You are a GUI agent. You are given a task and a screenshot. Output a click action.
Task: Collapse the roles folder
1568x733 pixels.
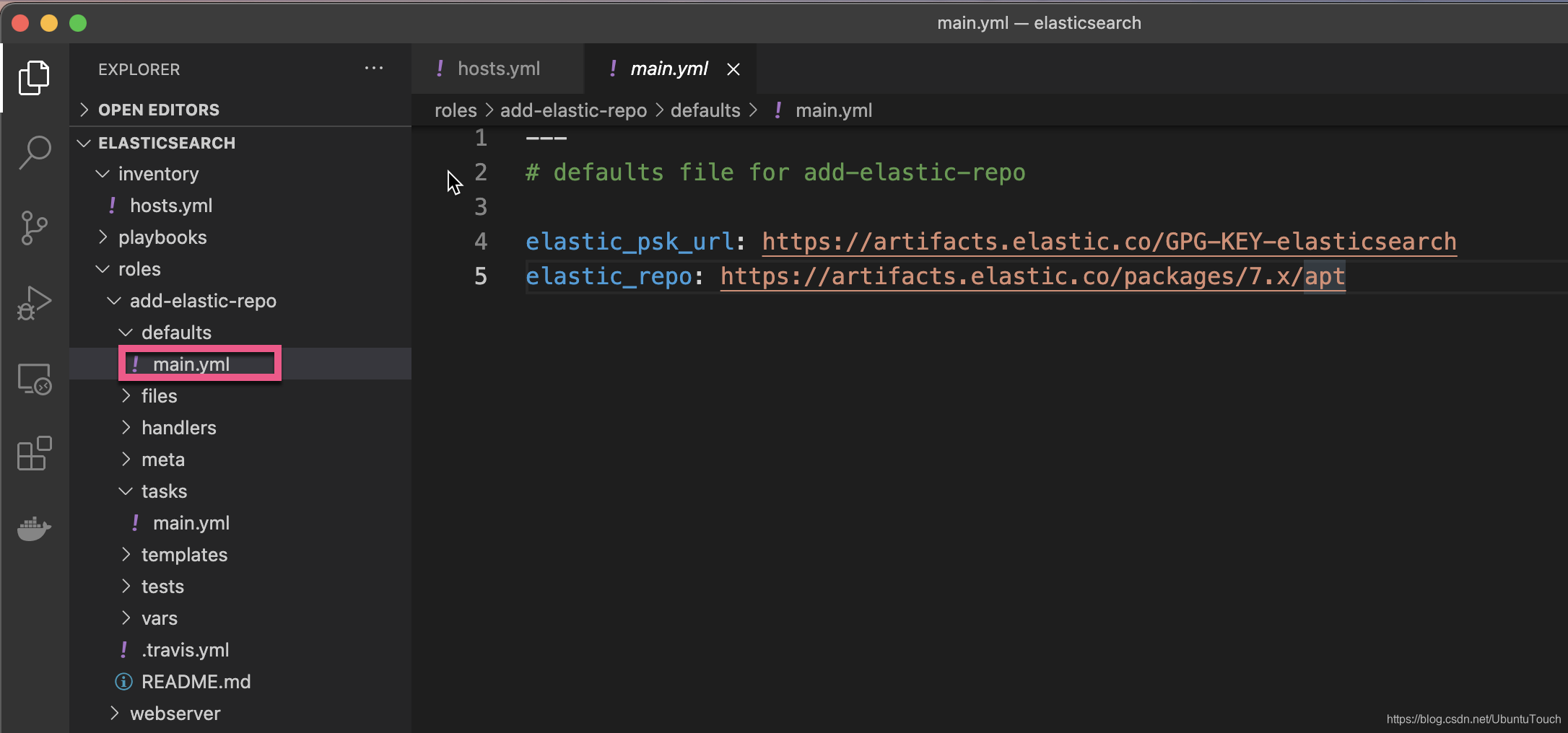(240, 269)
